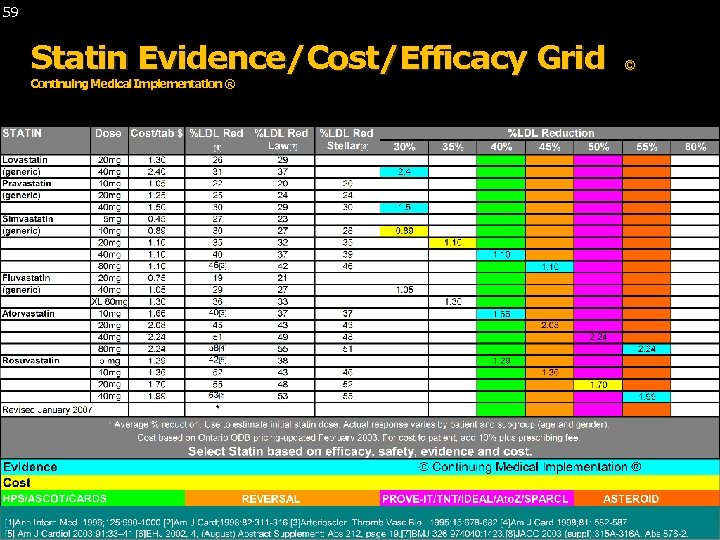The width and height of the screenshot is (720, 540).
Task: Click the Fluvastatin row label
Action: coord(26,278)
